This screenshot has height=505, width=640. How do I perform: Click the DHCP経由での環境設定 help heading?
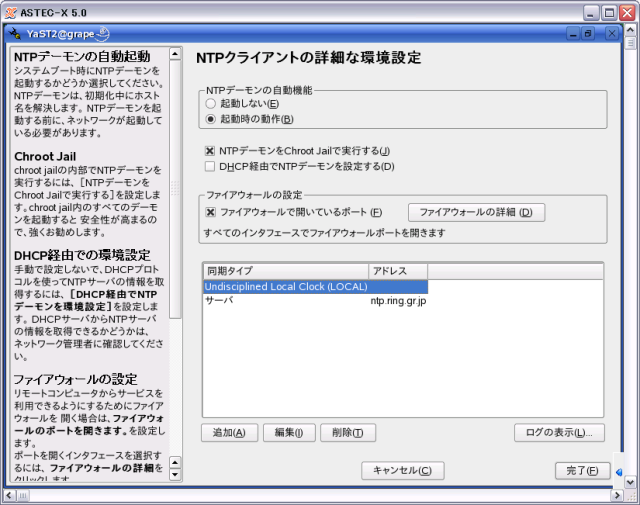[82, 256]
